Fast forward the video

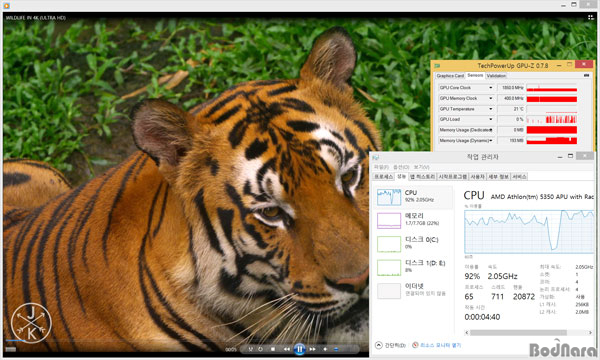click(x=312, y=349)
